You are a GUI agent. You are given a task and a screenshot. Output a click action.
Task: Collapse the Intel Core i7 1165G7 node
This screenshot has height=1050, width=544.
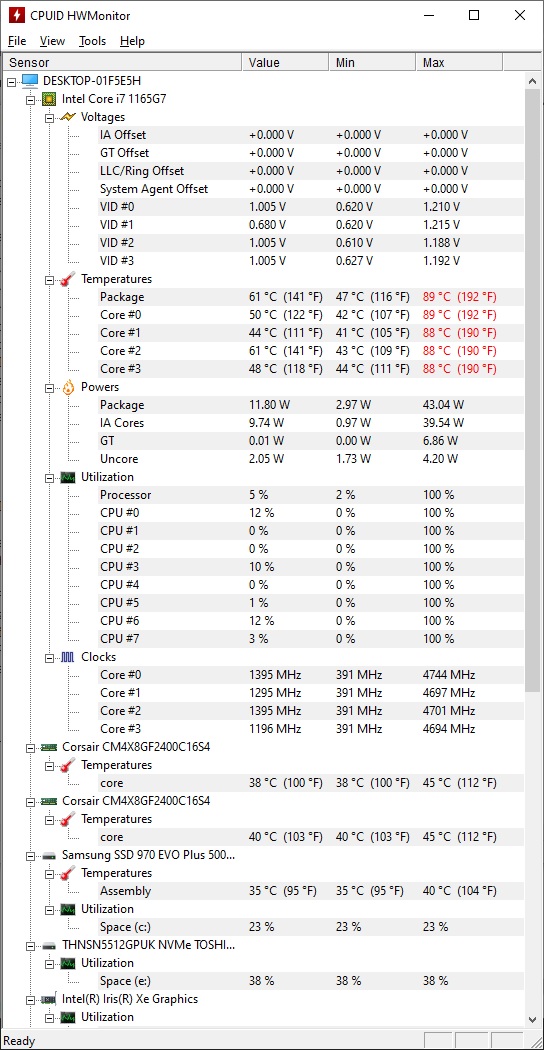click(30, 100)
